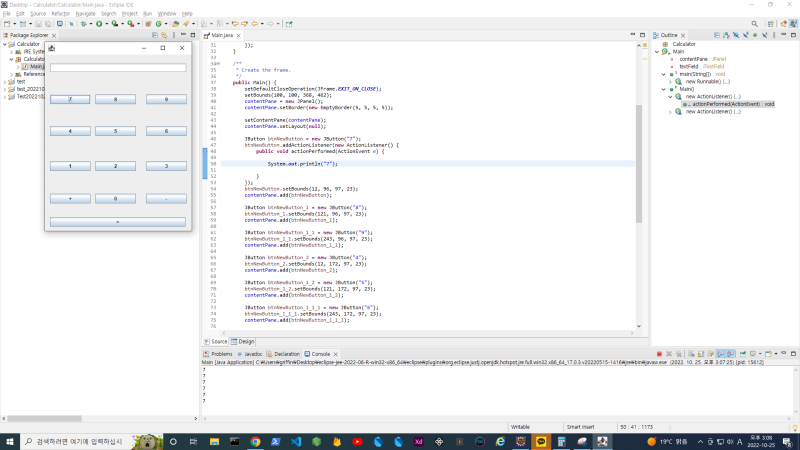Click the Clear Console icon
800x450 pixels.
(691, 354)
